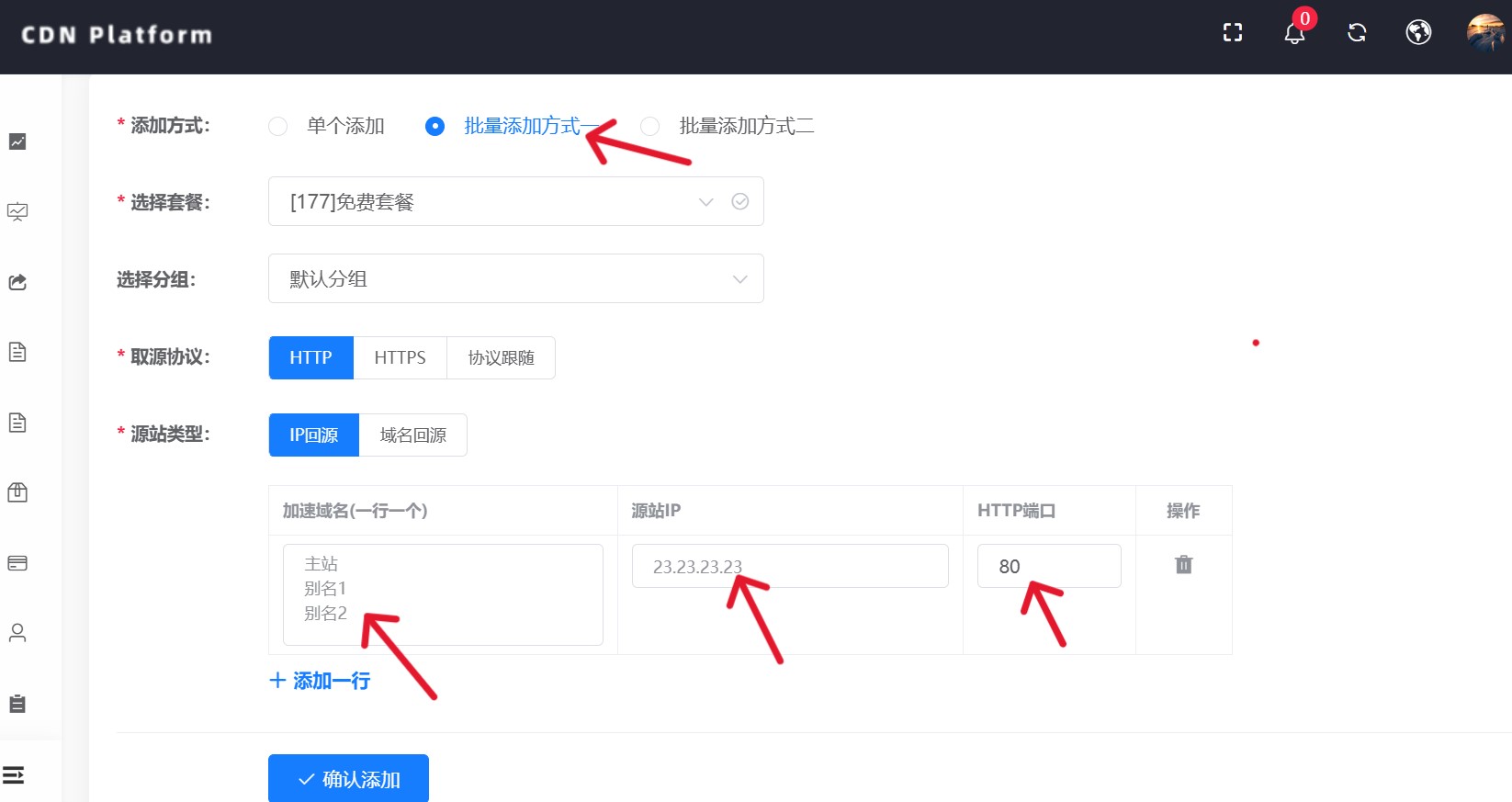Enter fullscreen mode via header icon
1512x802 pixels.
[x=1233, y=33]
